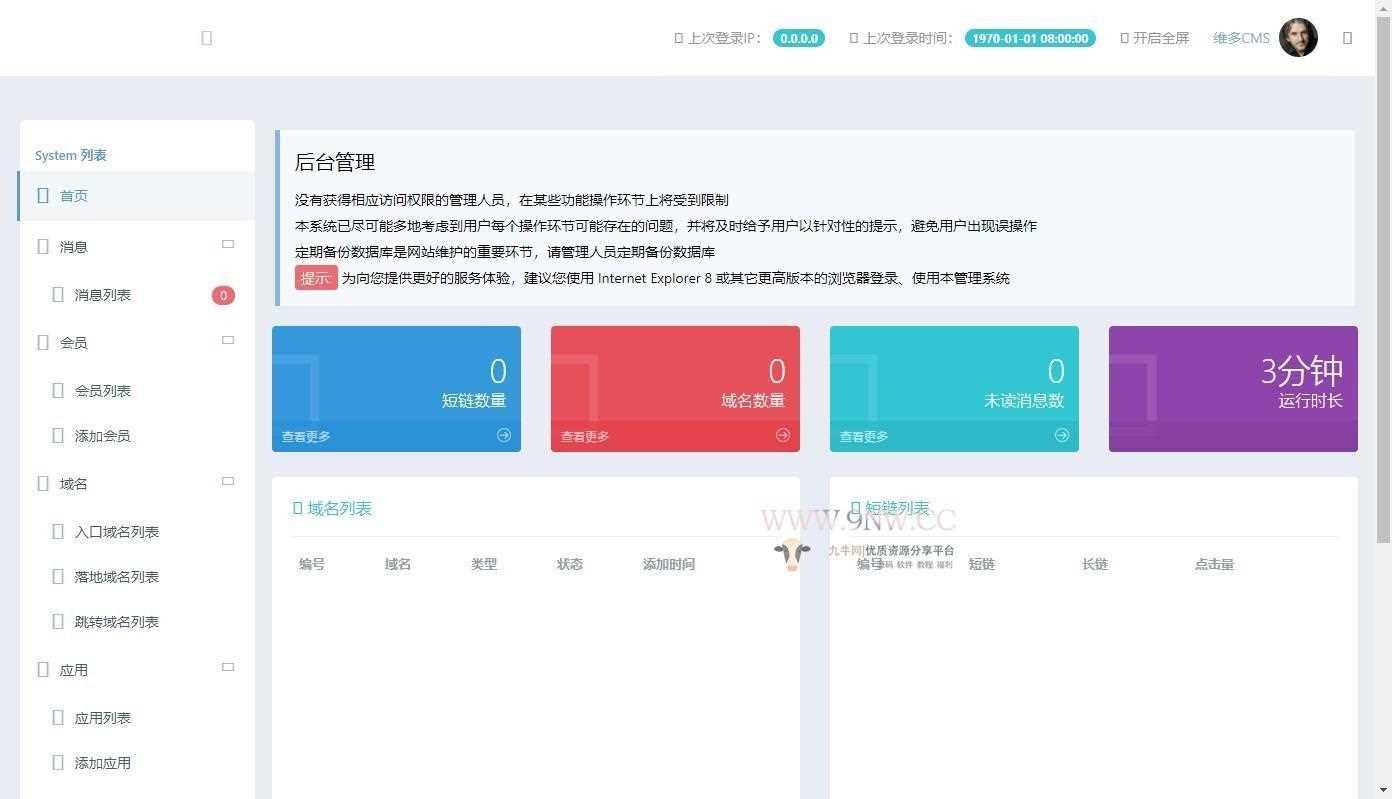Click the 首页 home icon in sidebar

42,195
